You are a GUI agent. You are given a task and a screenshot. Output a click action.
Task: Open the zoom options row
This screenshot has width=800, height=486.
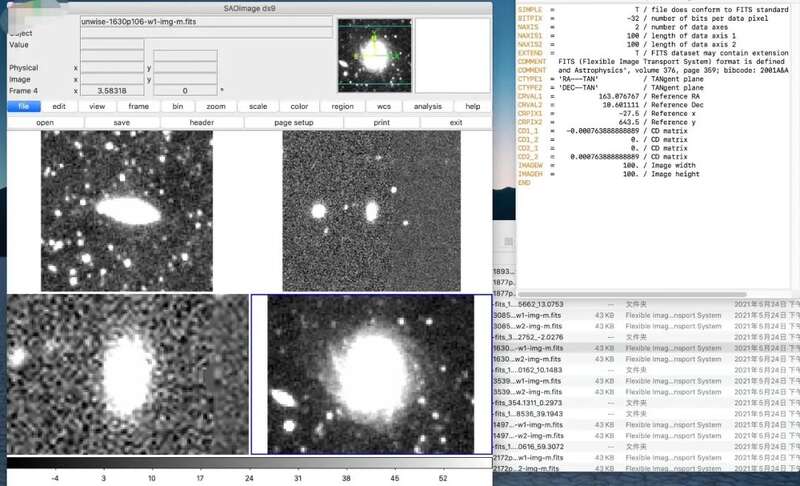pos(215,106)
